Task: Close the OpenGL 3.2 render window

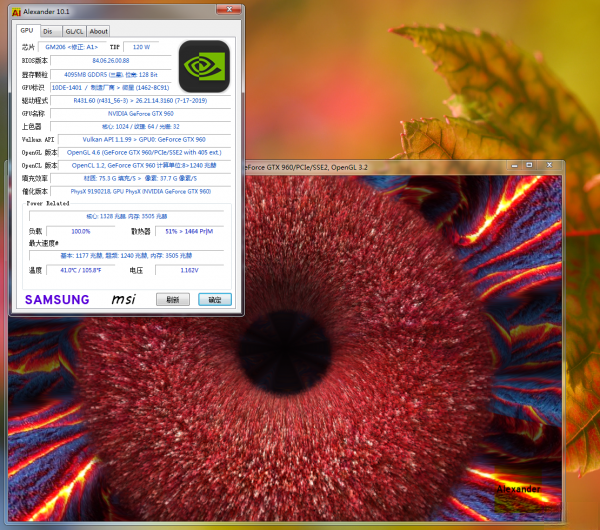Action: coord(549,165)
